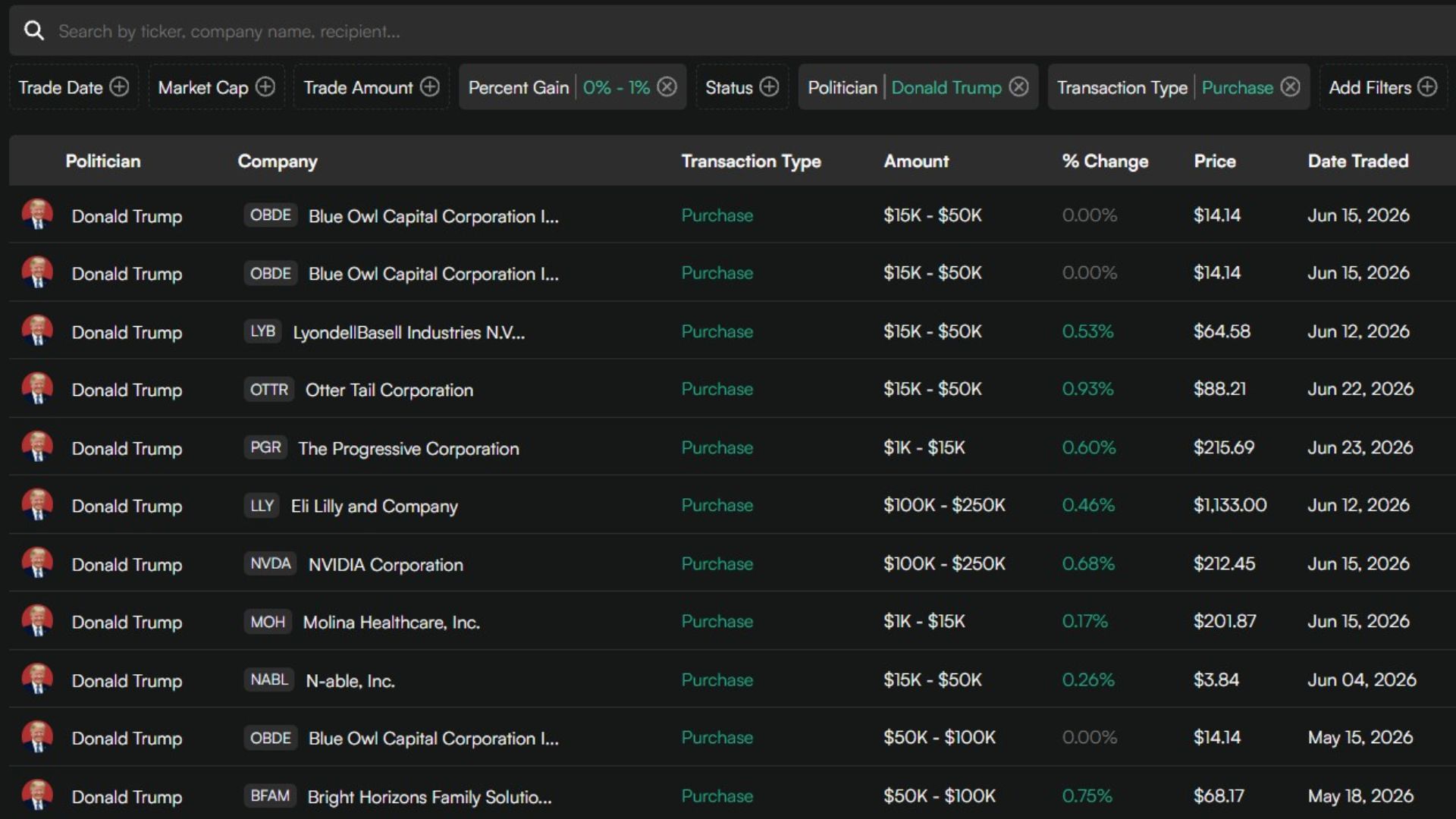
Task: Open the Add Filters menu
Action: tap(1383, 87)
